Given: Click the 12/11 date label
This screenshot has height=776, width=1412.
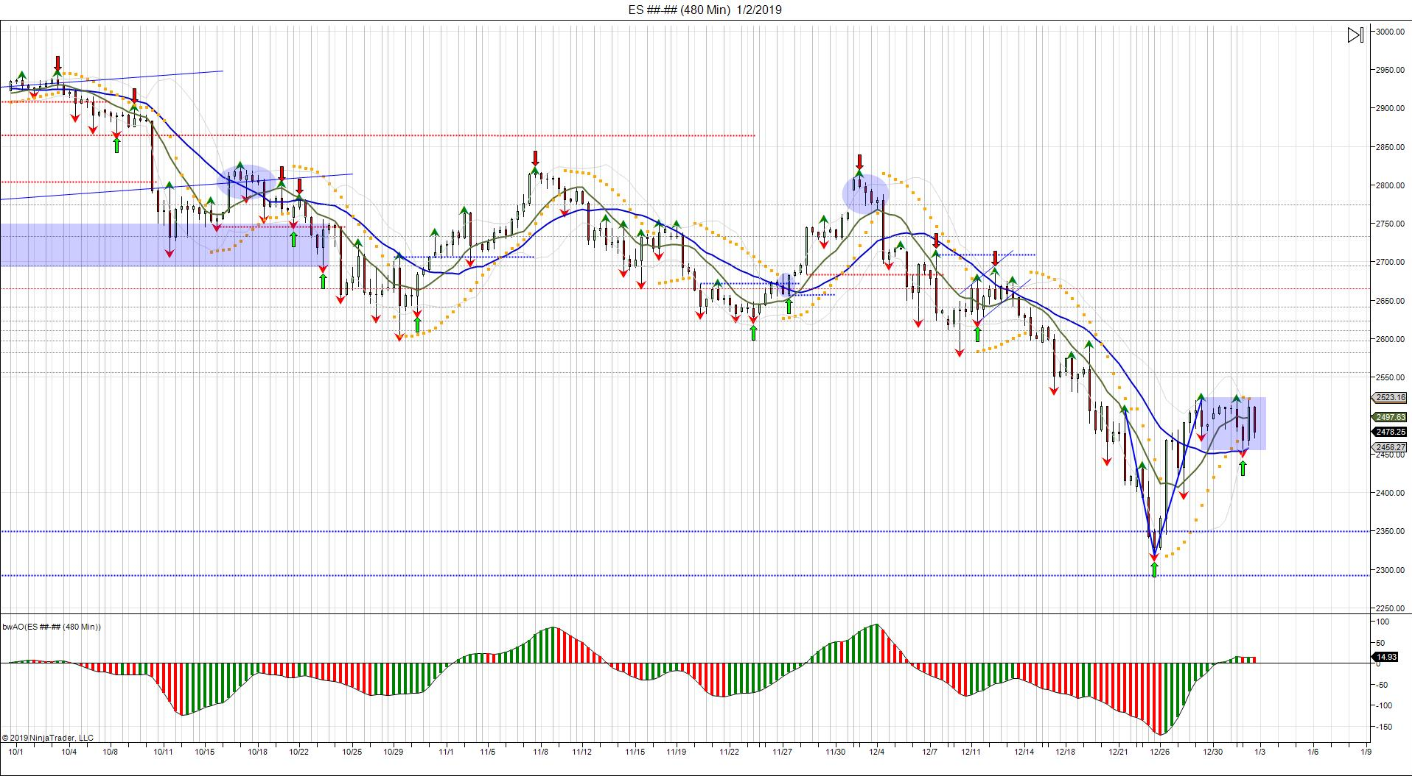Looking at the screenshot, I should [x=971, y=751].
